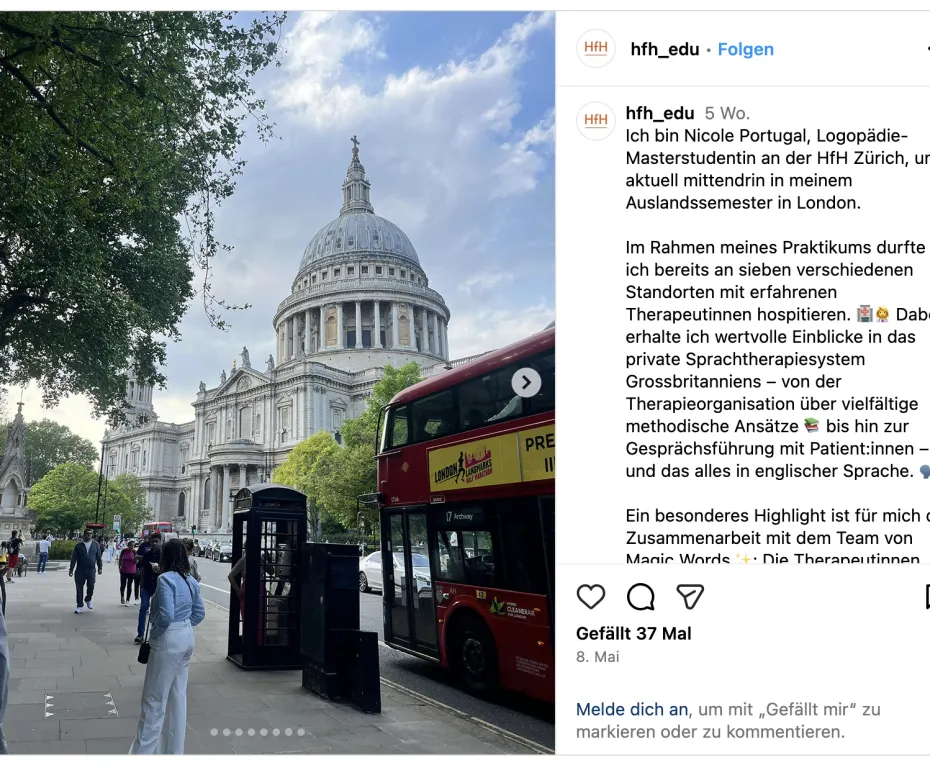The width and height of the screenshot is (930, 770).
Task: Advance to next photo with arrow button
Action: (526, 383)
